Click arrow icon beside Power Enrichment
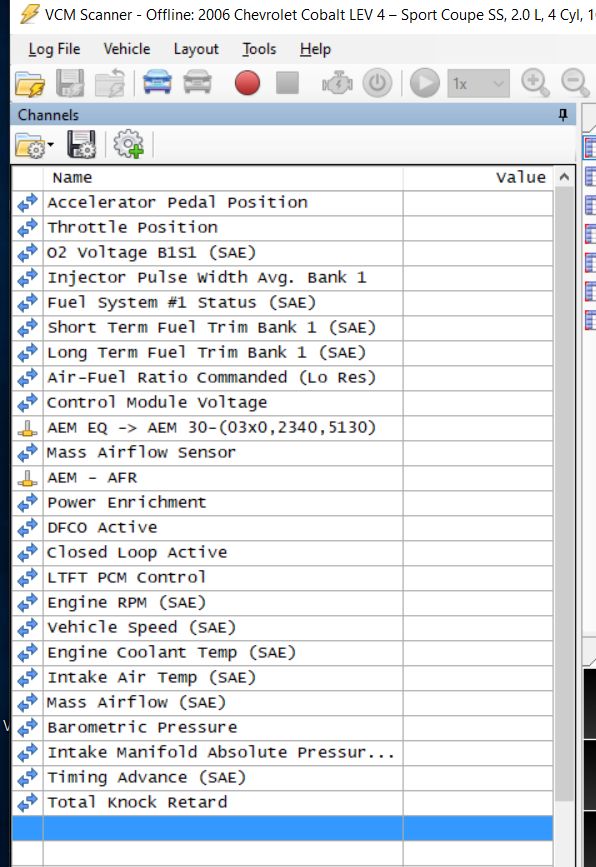The height and width of the screenshot is (867, 596). [x=28, y=502]
